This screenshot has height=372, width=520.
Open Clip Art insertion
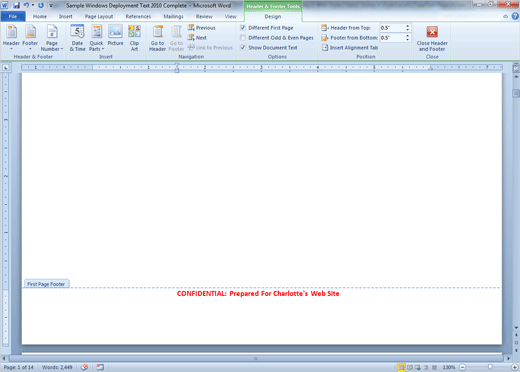(x=134, y=38)
